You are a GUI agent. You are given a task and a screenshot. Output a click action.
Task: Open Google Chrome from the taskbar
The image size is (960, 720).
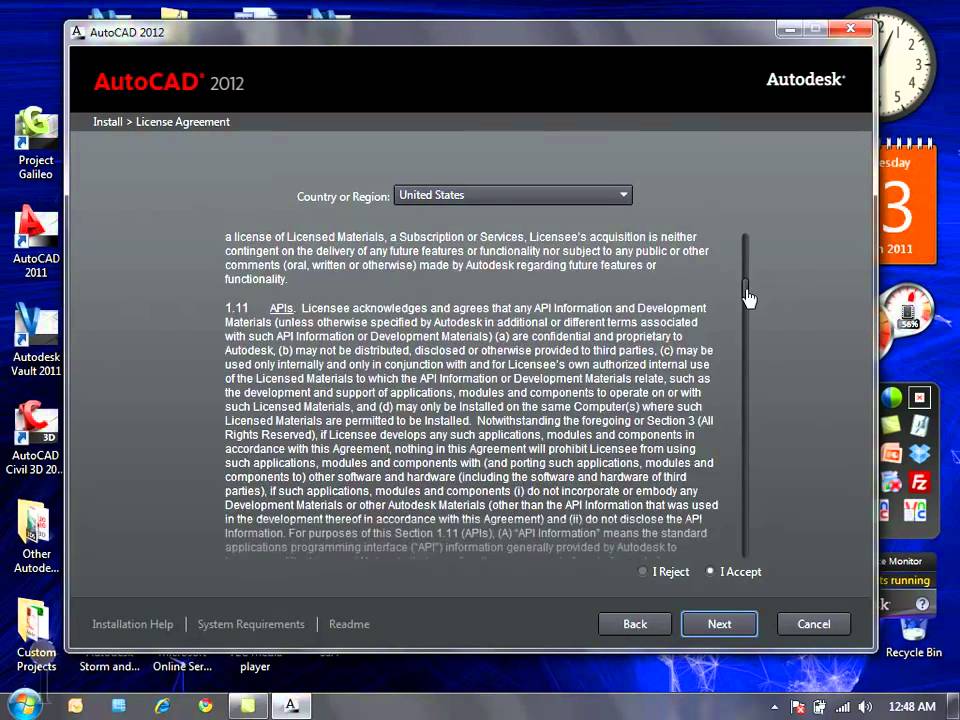[x=205, y=706]
